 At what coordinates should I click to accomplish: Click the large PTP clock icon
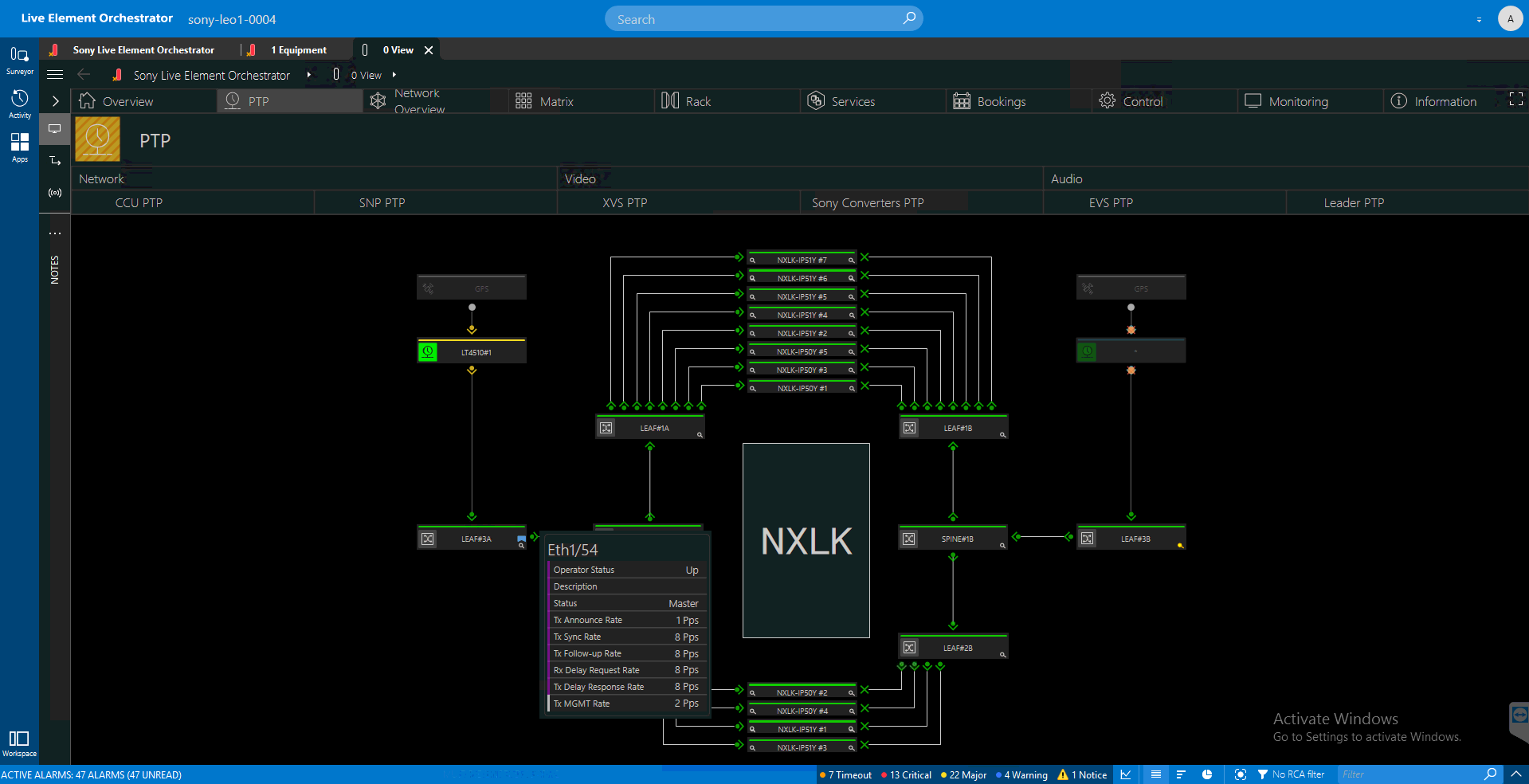[x=97, y=139]
